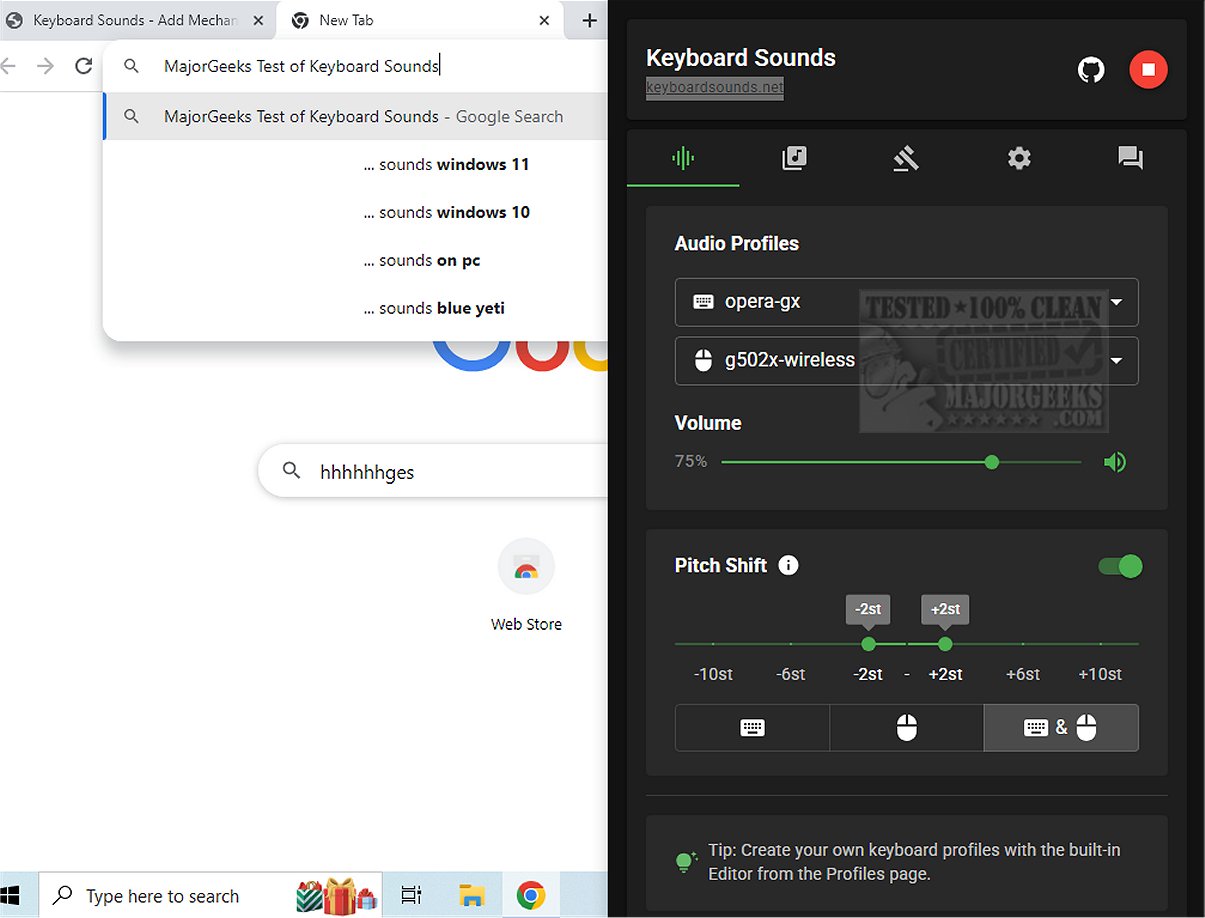This screenshot has height=918, width=1205.
Task: Open a new browser tab with plus
Action: (x=589, y=20)
